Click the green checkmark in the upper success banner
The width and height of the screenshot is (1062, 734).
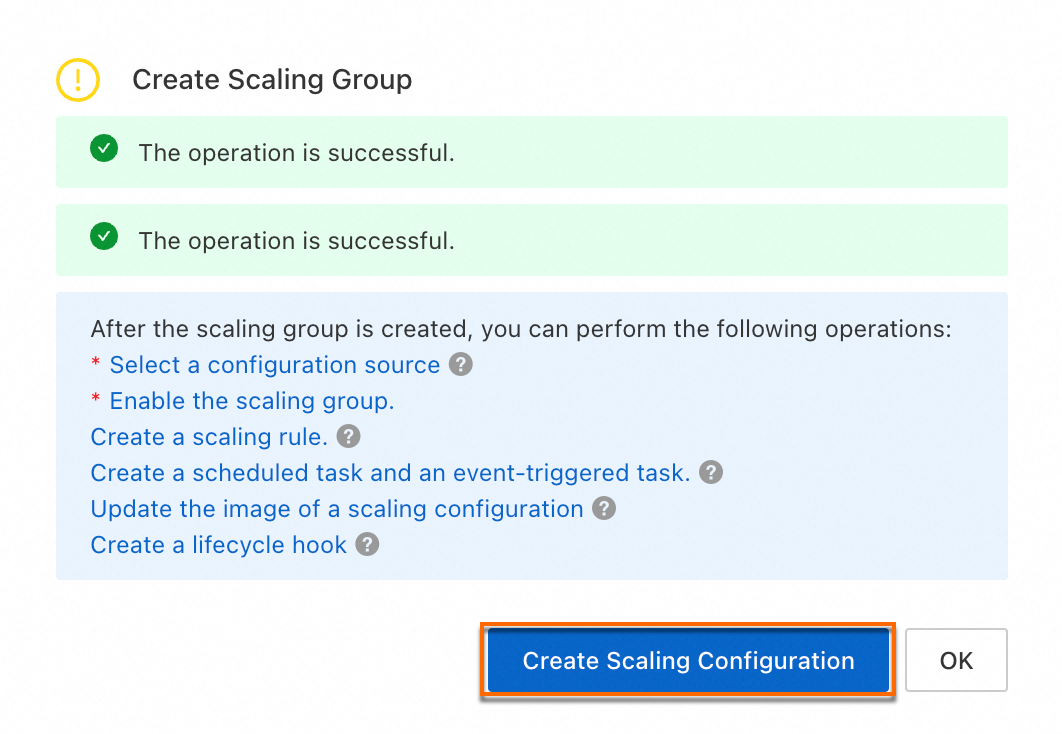point(104,150)
